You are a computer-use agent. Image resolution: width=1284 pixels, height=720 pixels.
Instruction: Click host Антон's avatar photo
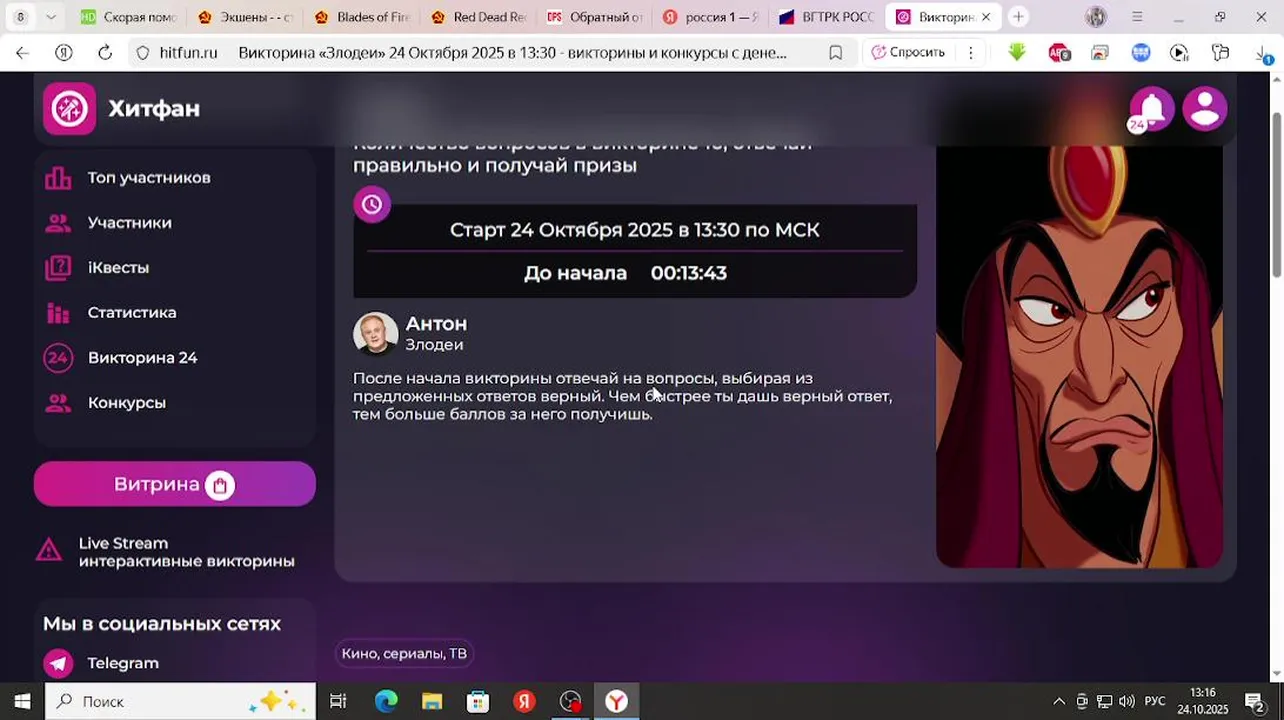click(376, 333)
